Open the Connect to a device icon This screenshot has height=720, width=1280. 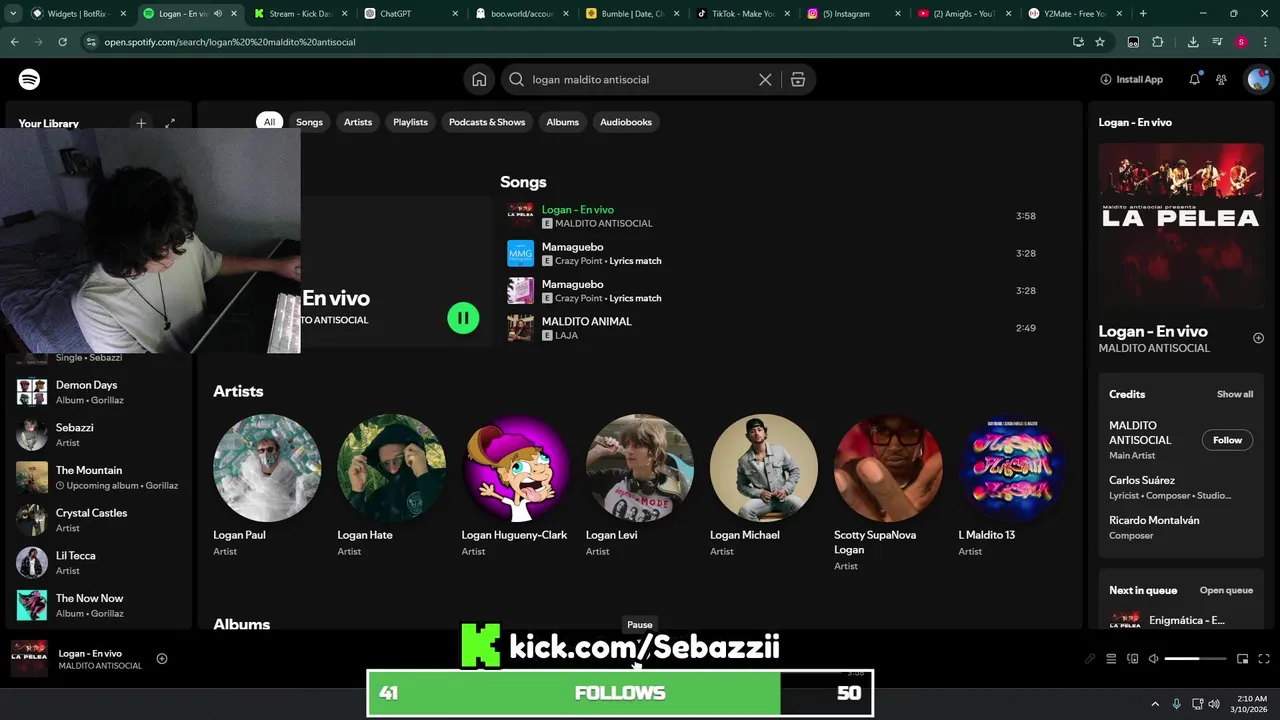tap(1133, 658)
